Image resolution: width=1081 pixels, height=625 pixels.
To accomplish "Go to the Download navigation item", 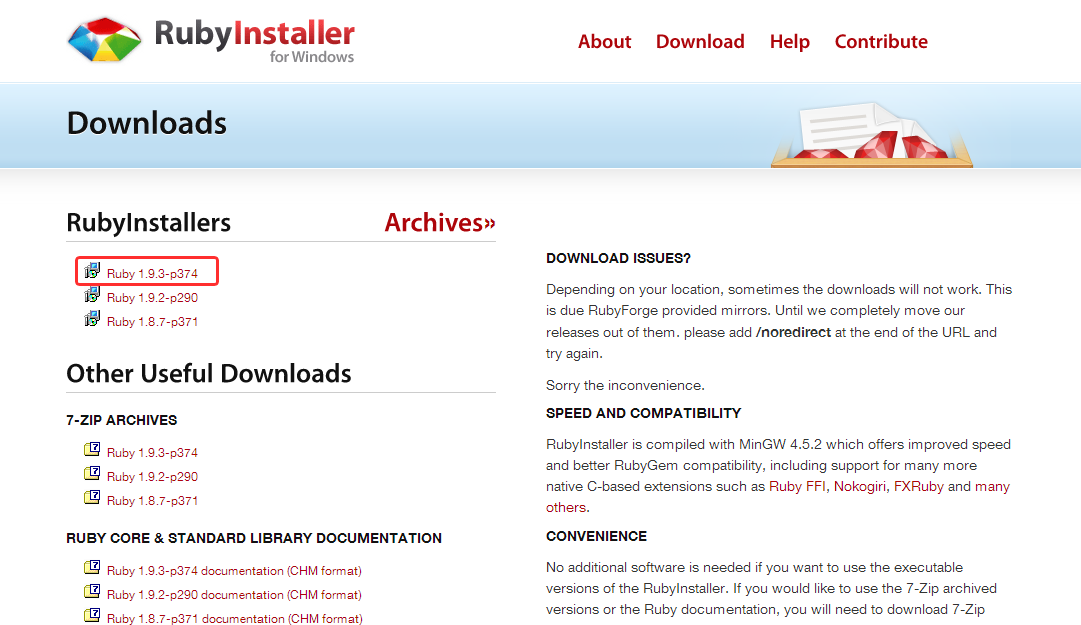I will (x=700, y=42).
